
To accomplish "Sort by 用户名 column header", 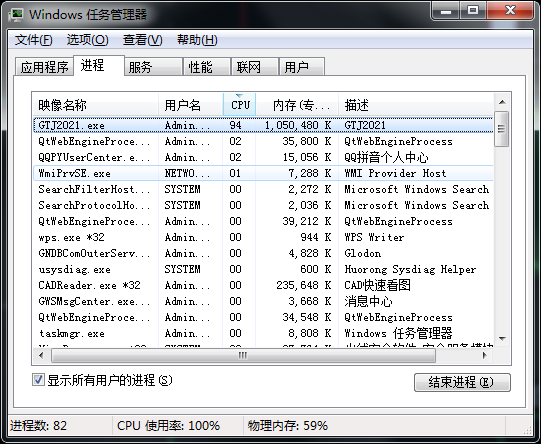I will (191, 105).
